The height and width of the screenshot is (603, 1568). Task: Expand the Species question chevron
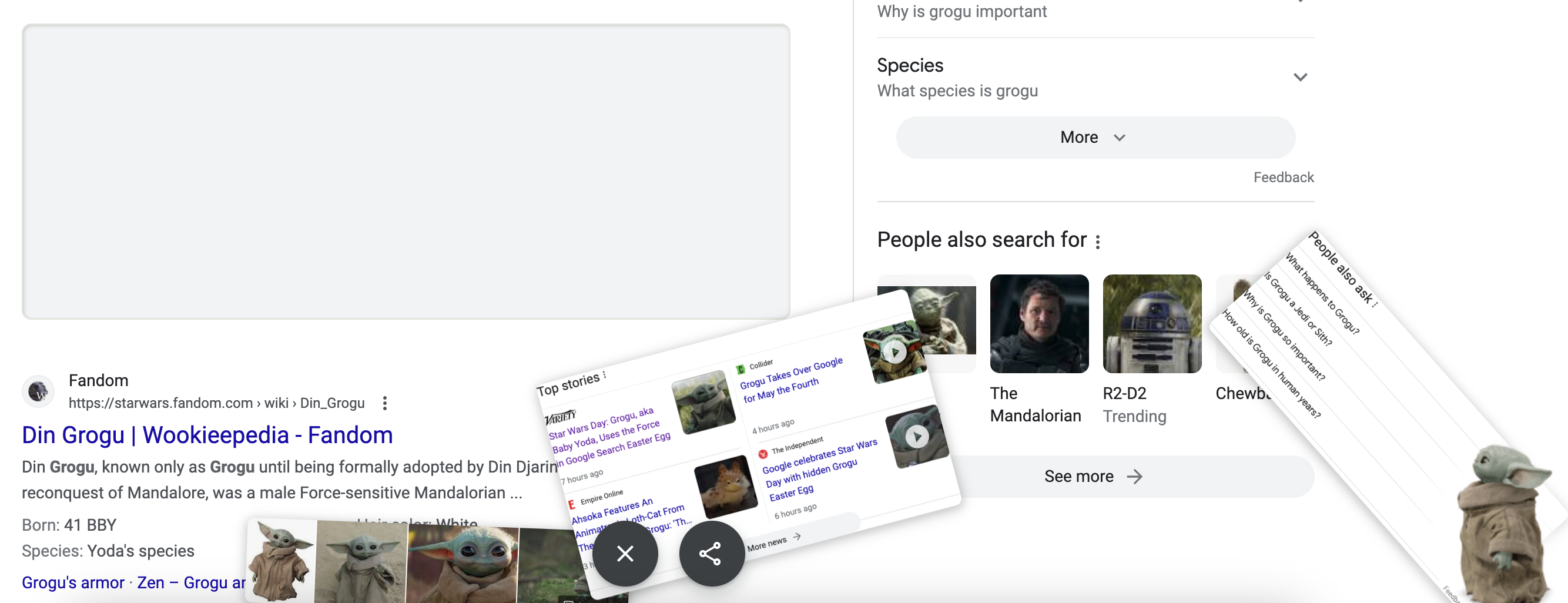point(1300,77)
